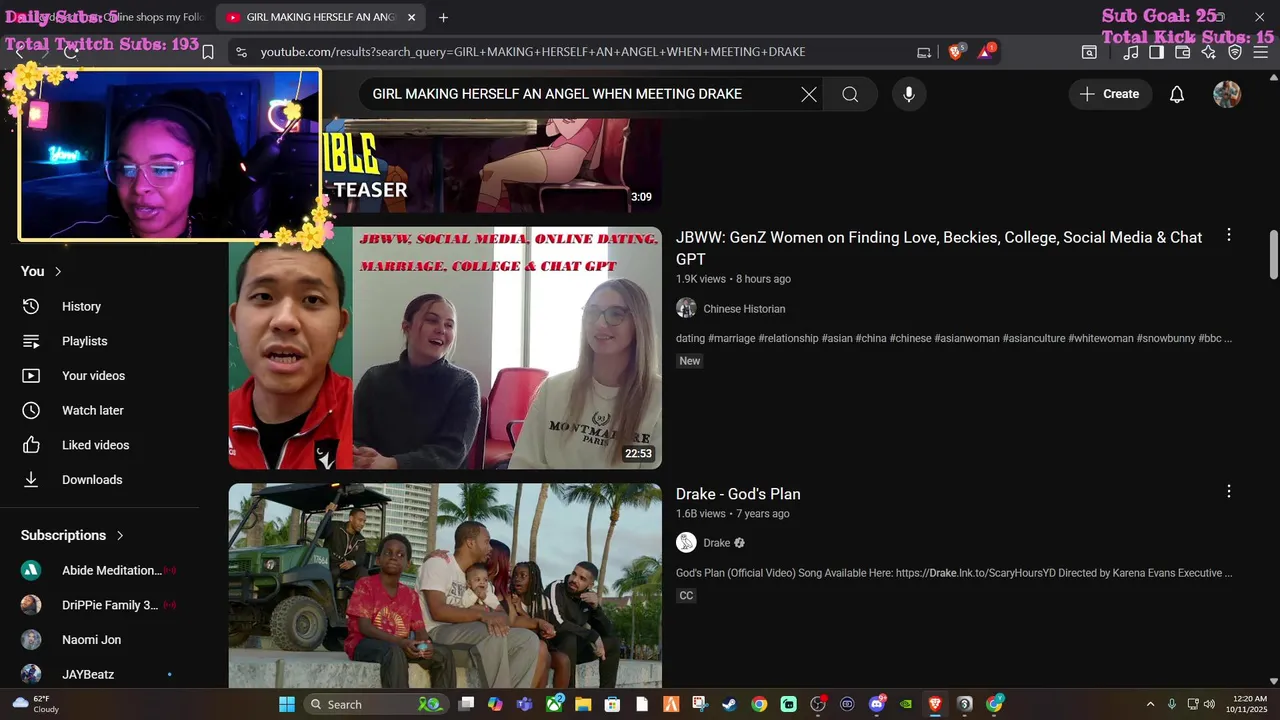Open Drake's channel name link
Viewport: 1280px width, 720px height.
[716, 543]
